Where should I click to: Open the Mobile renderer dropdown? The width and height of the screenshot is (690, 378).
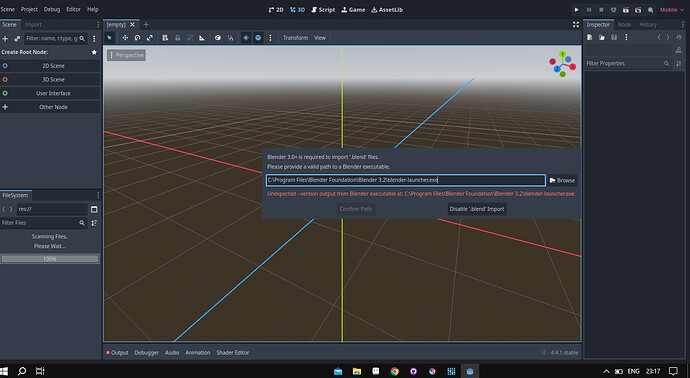coord(672,10)
